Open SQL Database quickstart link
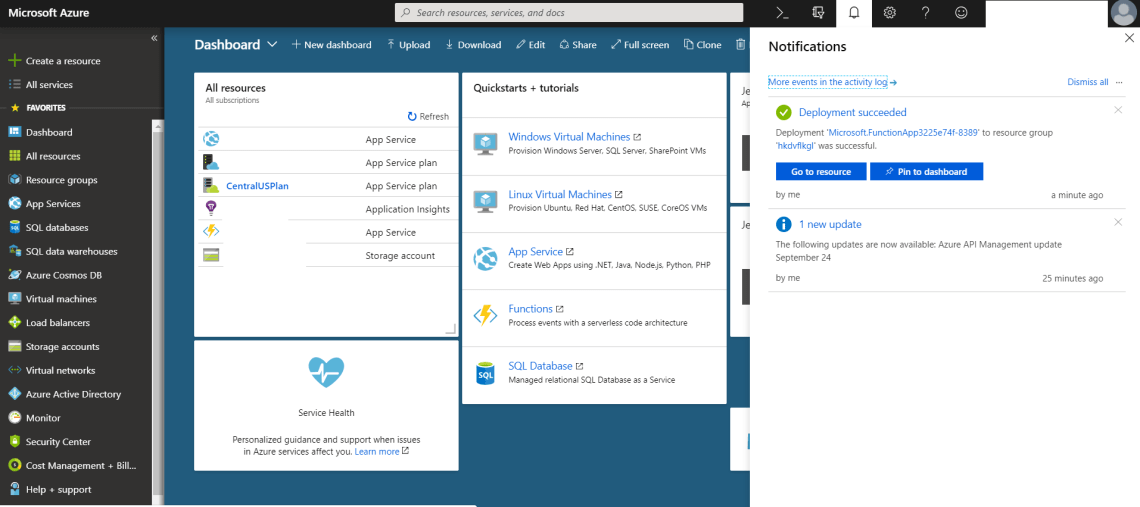Screen dimensions: 1140x507 (540, 366)
